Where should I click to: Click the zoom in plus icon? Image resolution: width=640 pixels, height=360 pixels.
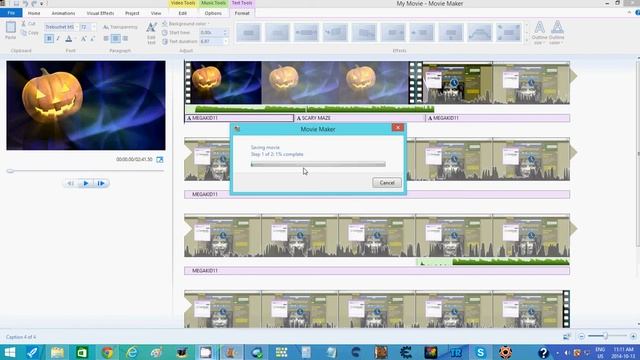click(633, 336)
